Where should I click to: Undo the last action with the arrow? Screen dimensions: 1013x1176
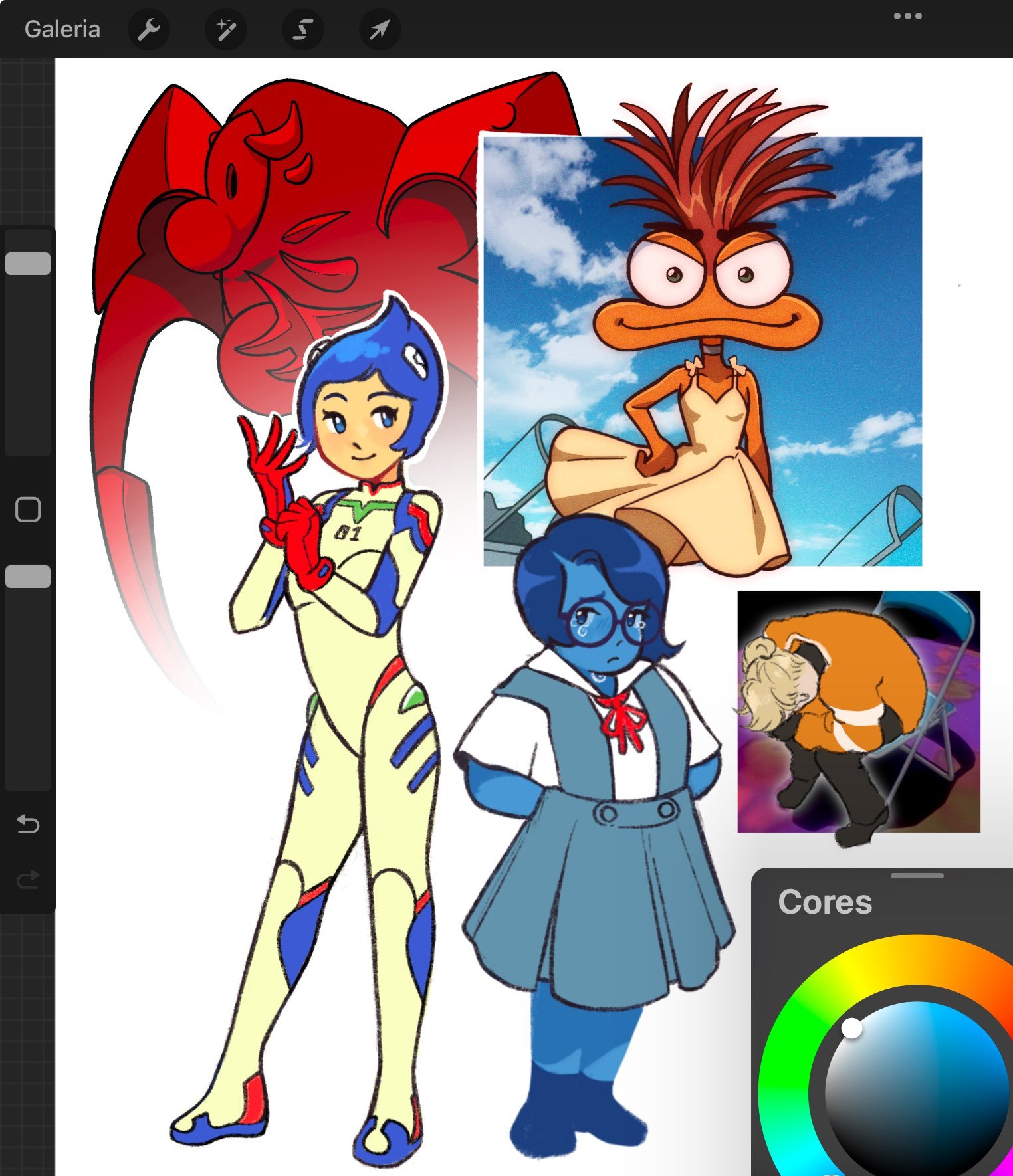pyautogui.click(x=28, y=825)
